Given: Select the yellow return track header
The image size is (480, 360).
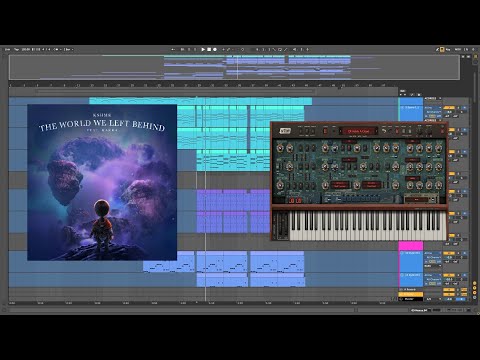Looking at the screenshot, I should coord(410,294).
